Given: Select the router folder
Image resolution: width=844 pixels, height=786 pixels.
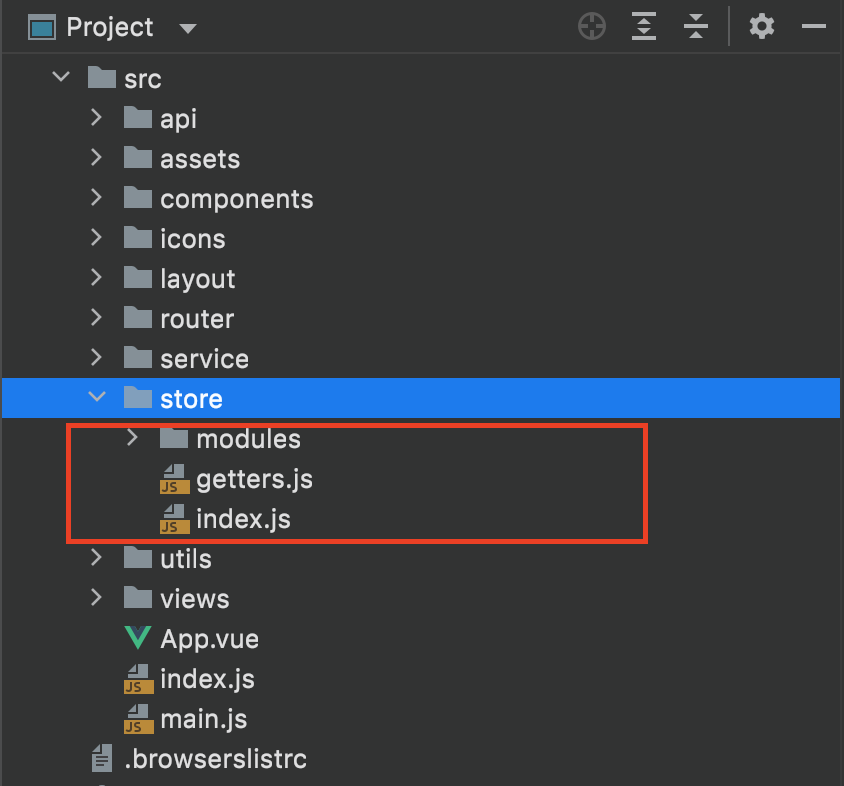Looking at the screenshot, I should (196, 319).
